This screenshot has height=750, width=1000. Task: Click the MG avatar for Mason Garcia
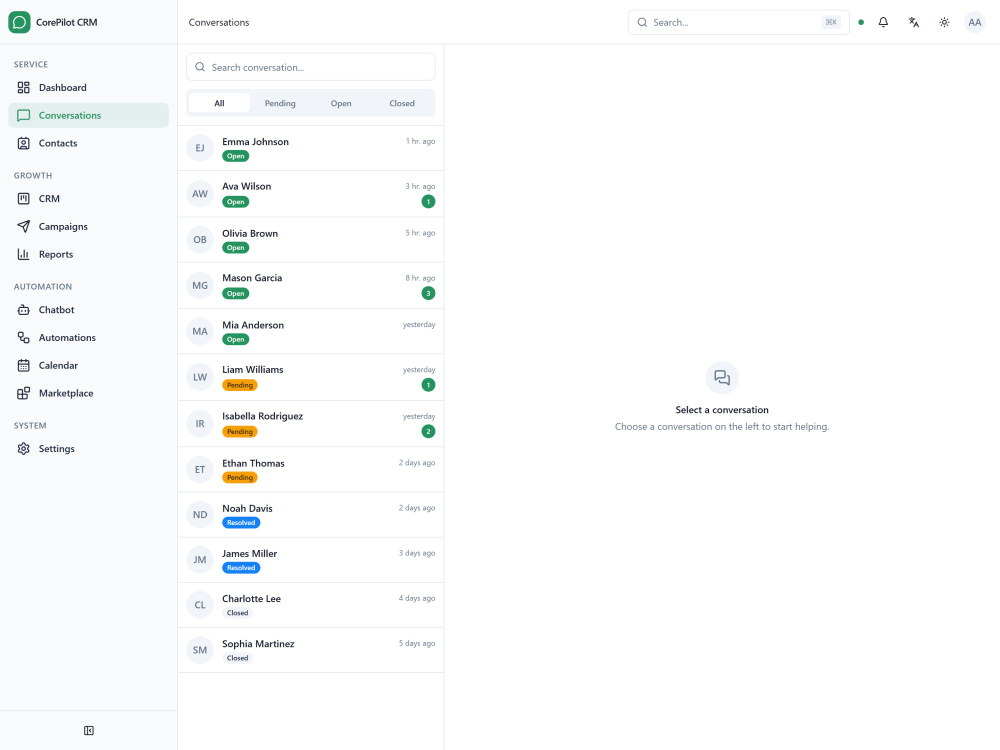tap(200, 286)
